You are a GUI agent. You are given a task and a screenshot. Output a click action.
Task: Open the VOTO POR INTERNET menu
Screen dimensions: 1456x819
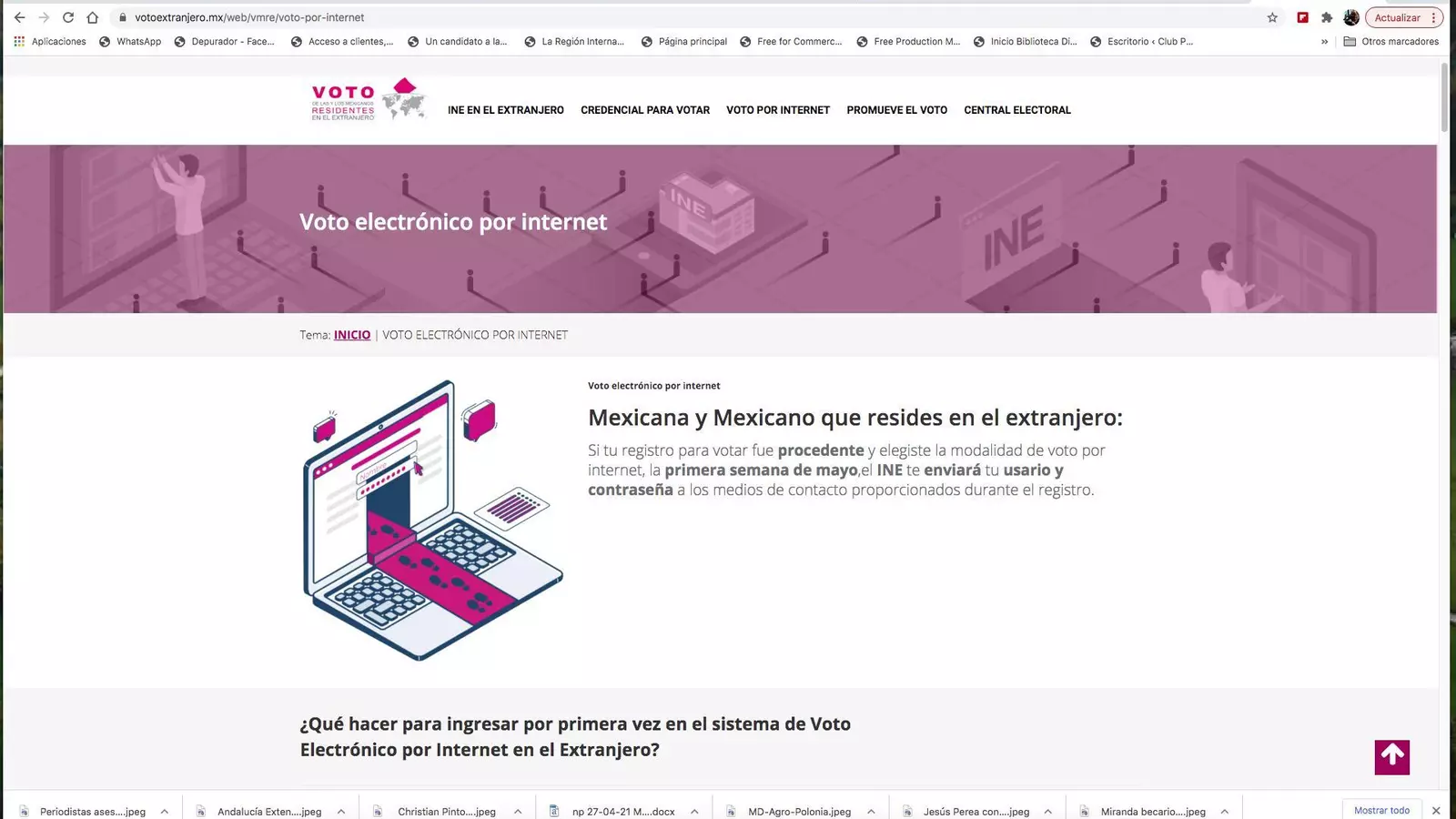tap(778, 110)
